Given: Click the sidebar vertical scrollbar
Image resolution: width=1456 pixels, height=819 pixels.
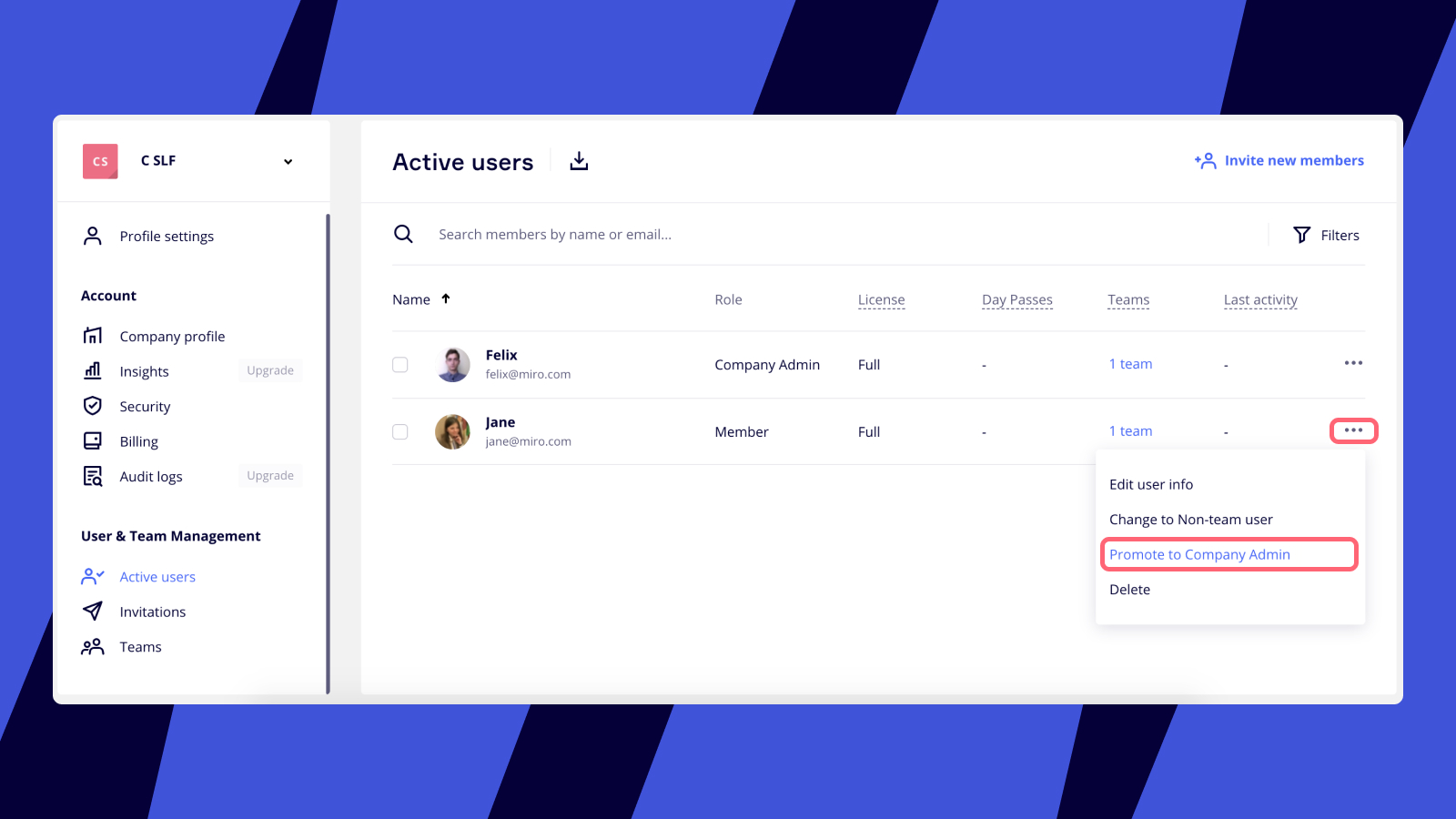Looking at the screenshot, I should [328, 453].
